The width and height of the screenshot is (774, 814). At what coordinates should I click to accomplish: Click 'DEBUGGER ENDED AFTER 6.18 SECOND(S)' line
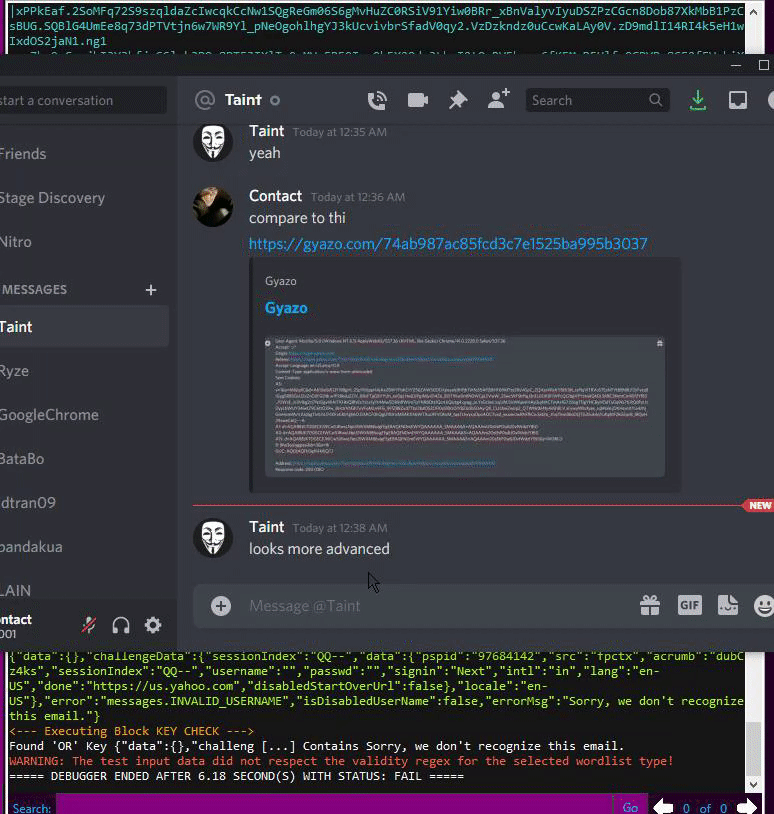pyautogui.click(x=237, y=776)
